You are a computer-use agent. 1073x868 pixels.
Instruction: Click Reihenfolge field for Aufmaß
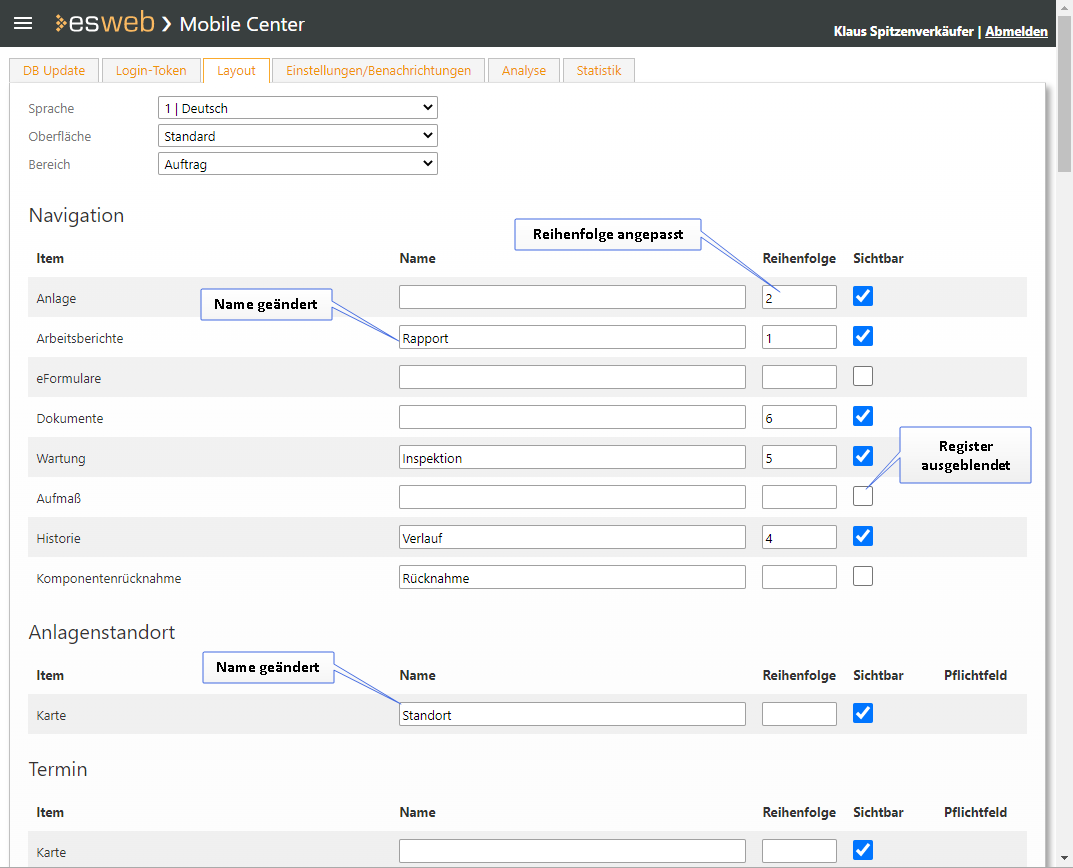[x=799, y=497]
